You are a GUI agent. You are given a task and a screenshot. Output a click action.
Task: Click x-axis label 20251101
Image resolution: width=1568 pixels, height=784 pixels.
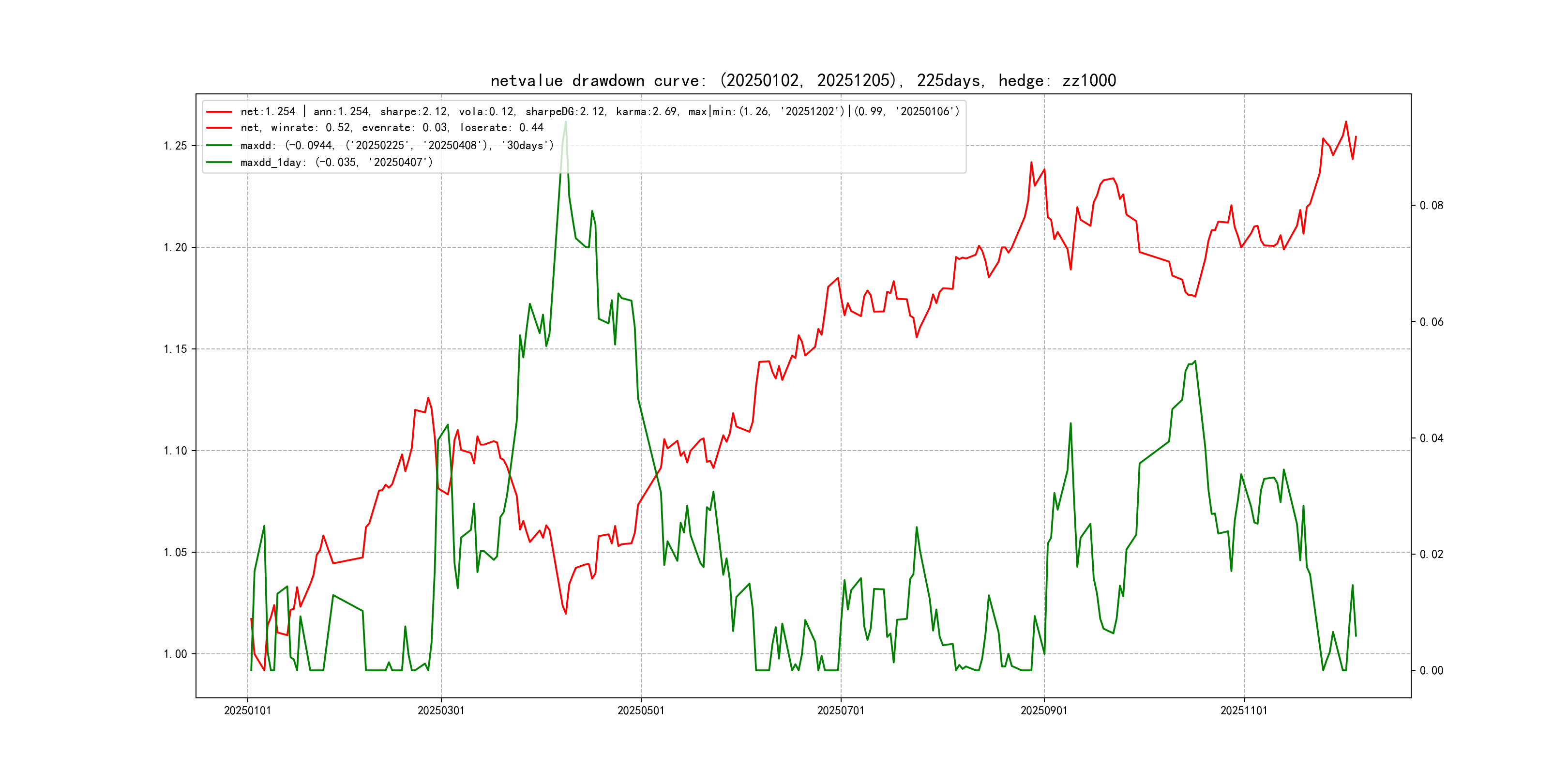tap(1244, 711)
